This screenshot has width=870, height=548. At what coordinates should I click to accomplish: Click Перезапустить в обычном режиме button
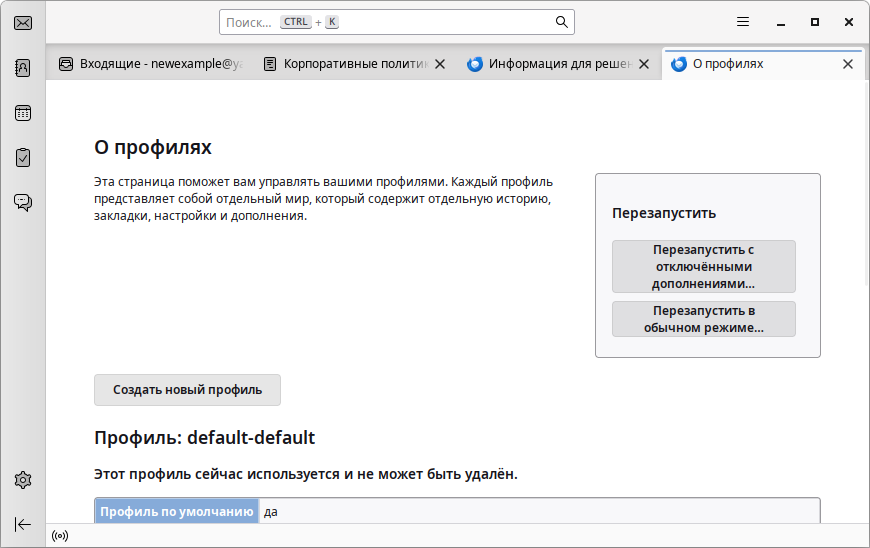(x=704, y=319)
